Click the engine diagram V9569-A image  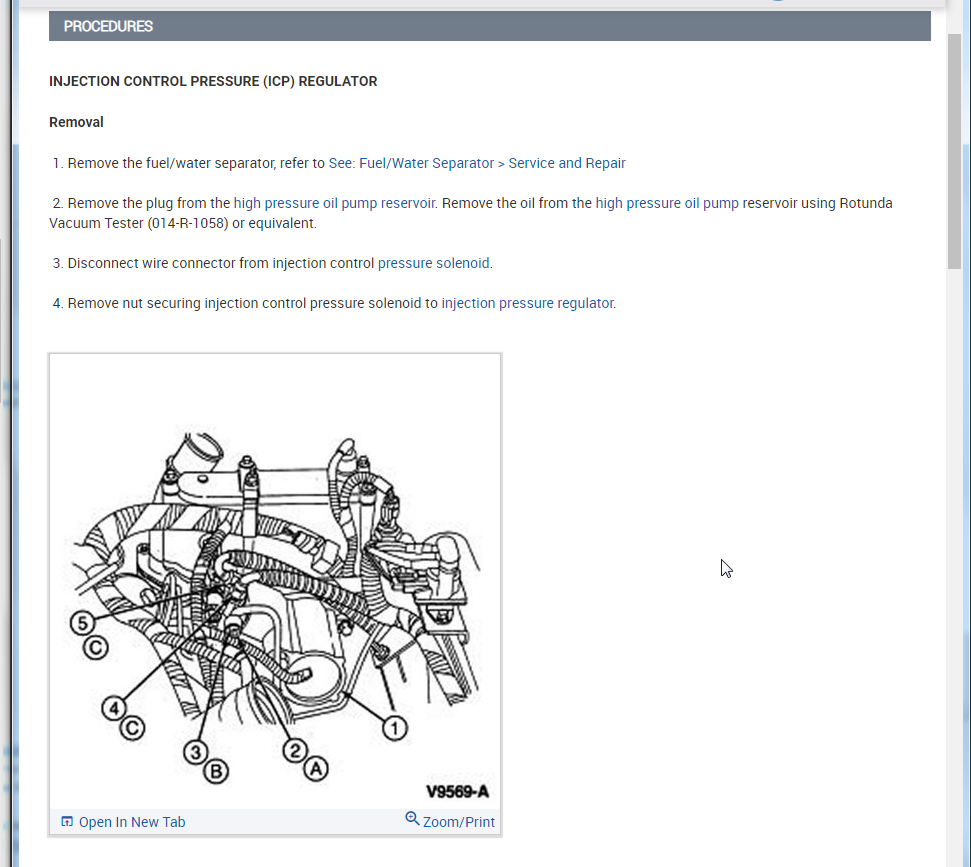(x=275, y=582)
